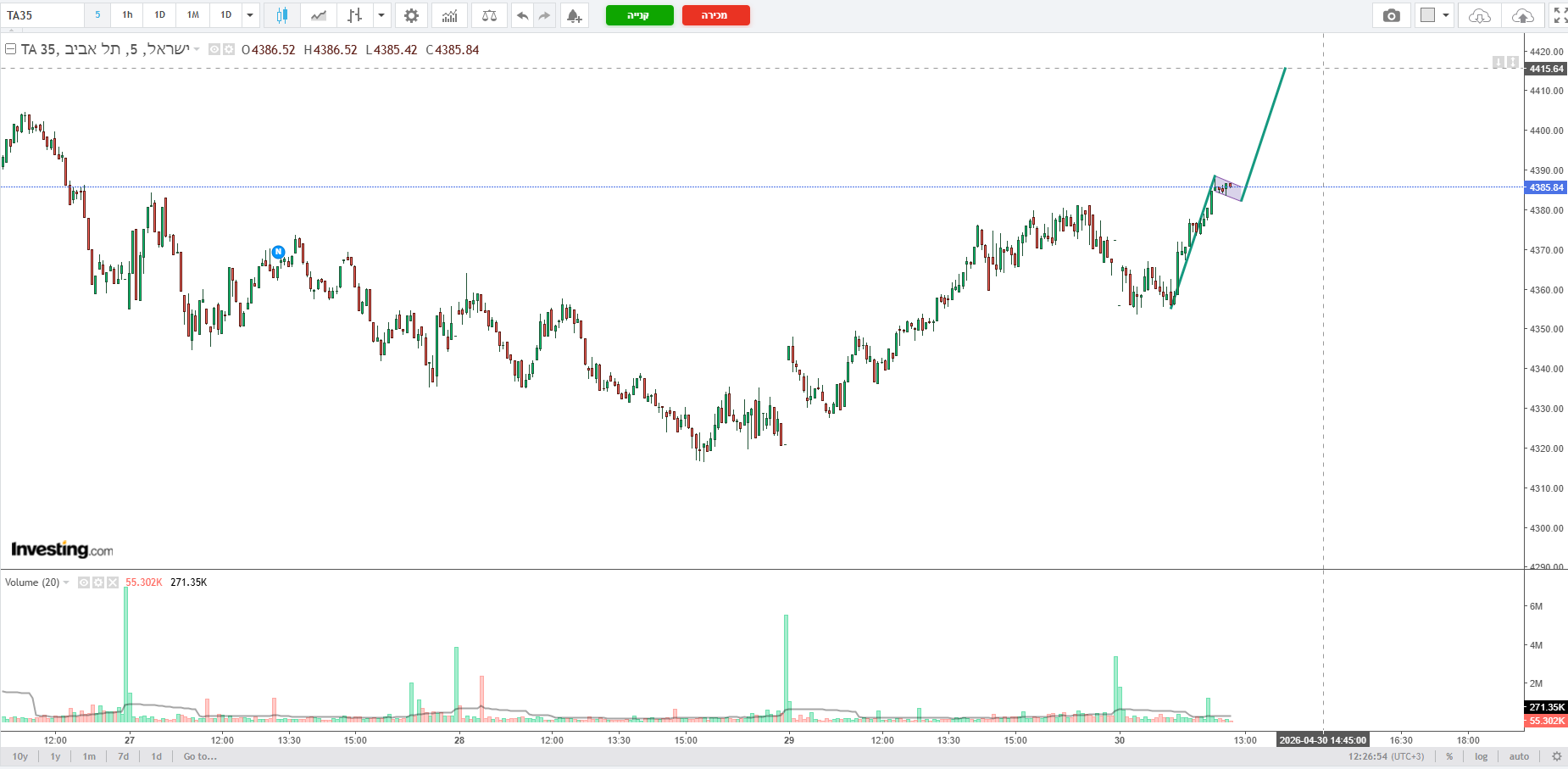Select the pink flag pattern drawing
1568x769 pixels.
coord(1229,188)
